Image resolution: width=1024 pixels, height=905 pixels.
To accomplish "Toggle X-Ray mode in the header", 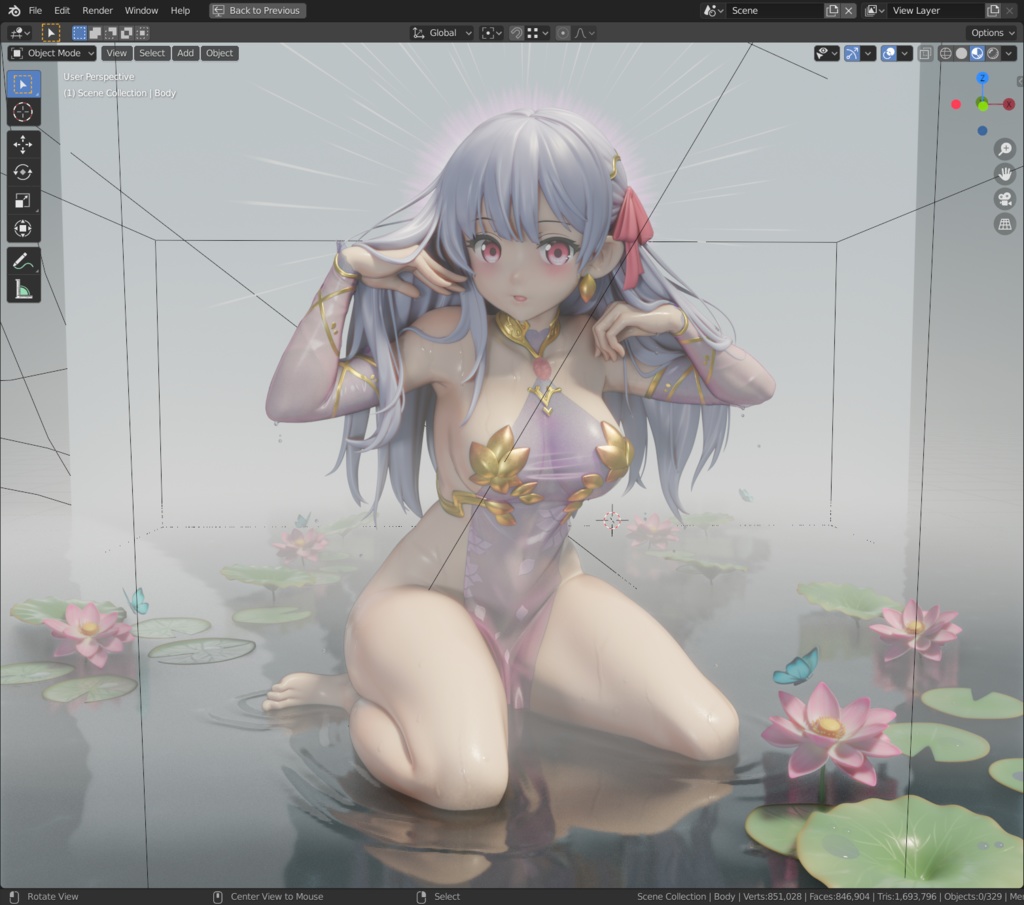I will 924,53.
